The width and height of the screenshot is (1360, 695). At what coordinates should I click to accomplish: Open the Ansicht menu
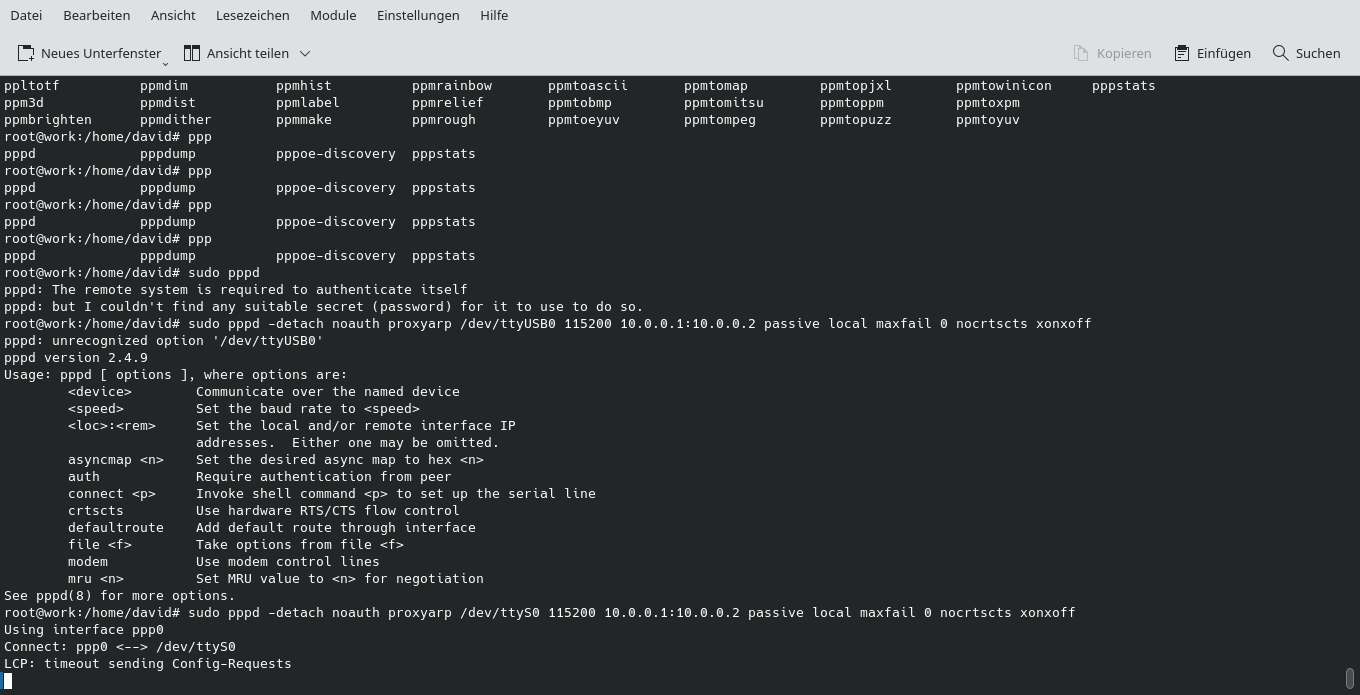pos(172,15)
